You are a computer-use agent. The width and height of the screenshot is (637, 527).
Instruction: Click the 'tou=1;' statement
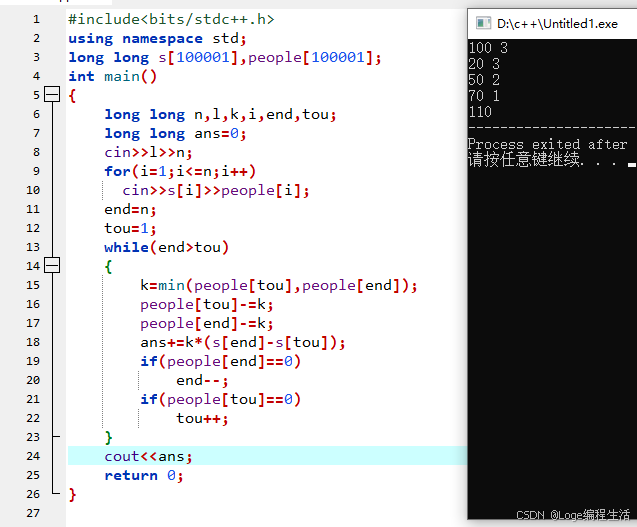pos(130,228)
